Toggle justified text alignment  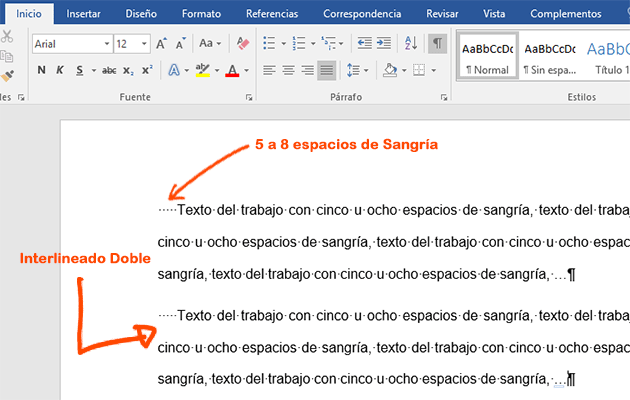coord(327,71)
